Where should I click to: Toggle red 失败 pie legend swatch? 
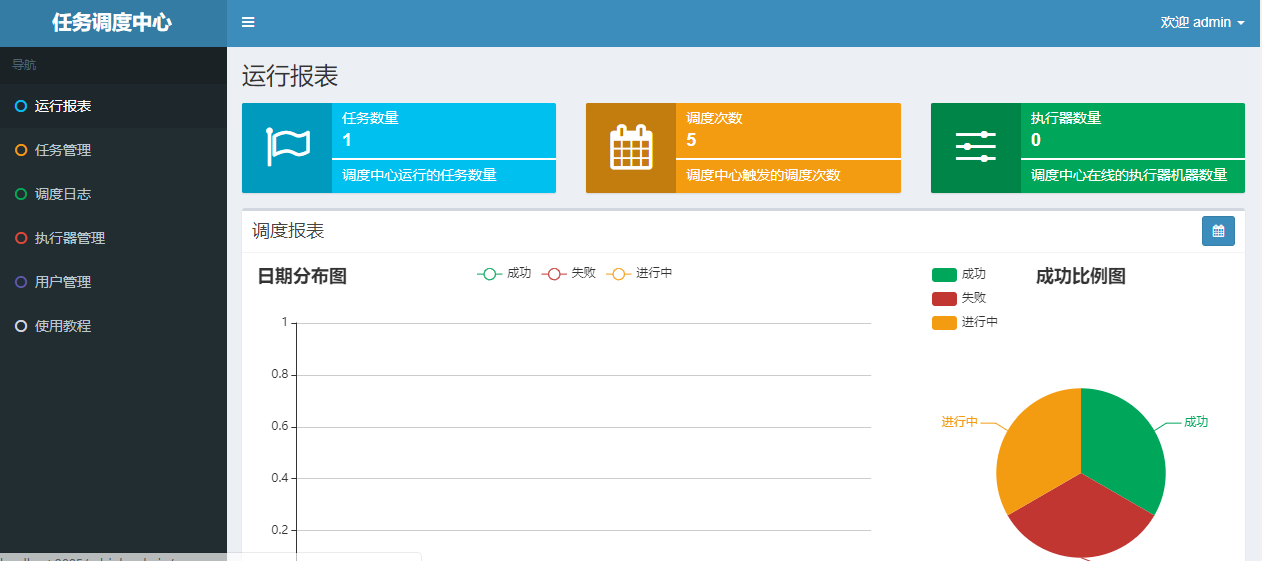(x=944, y=298)
